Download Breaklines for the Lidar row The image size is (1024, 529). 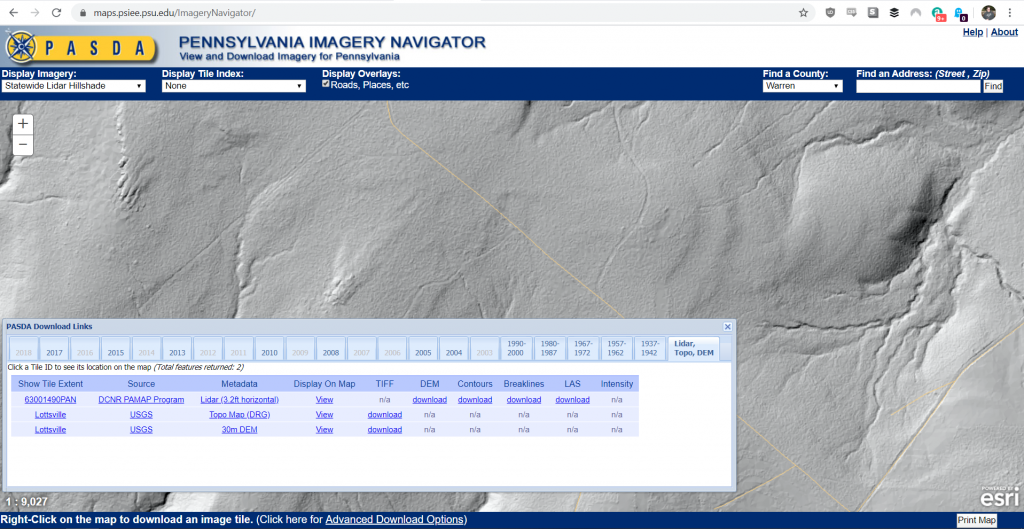(524, 400)
